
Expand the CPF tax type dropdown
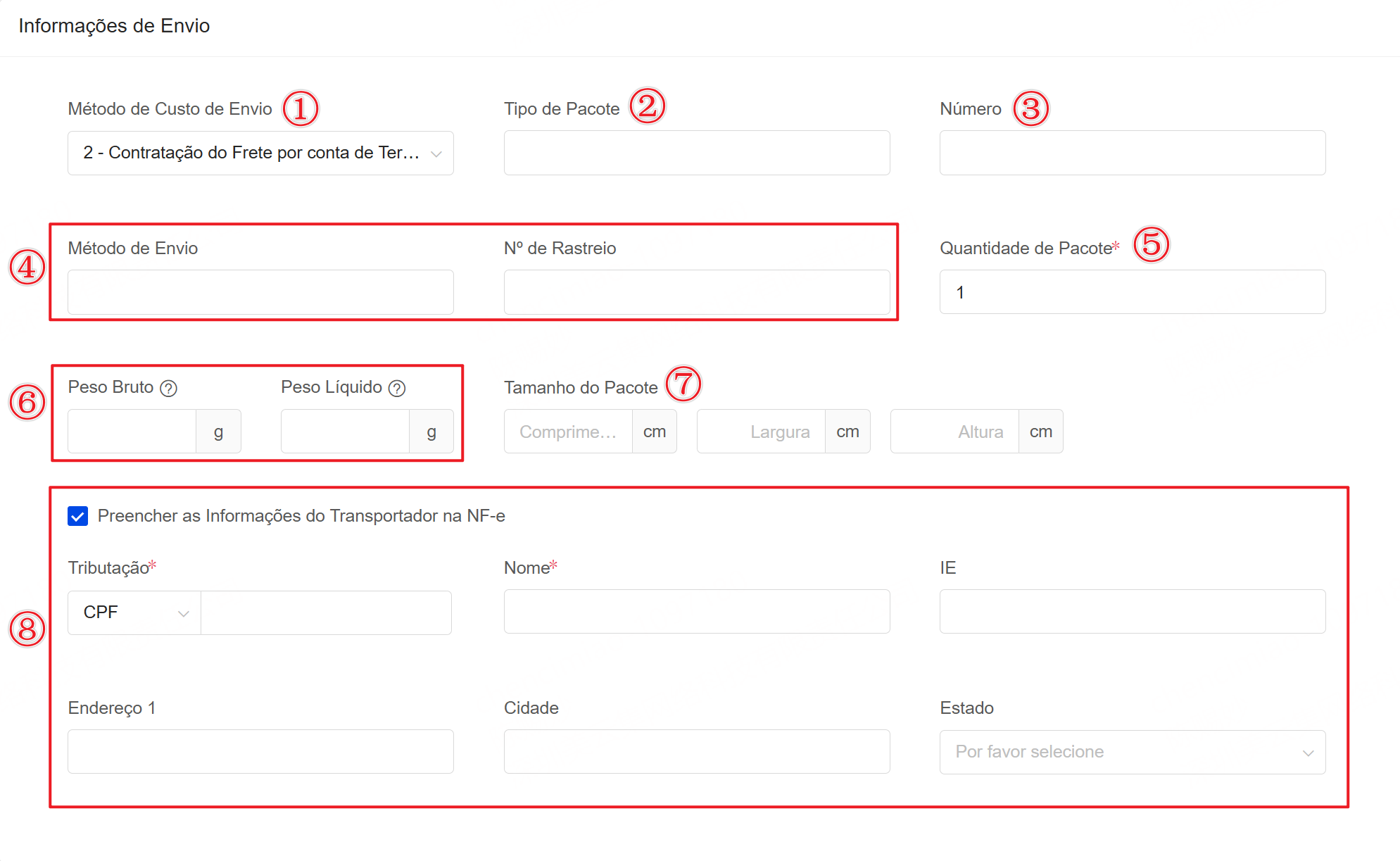134,612
